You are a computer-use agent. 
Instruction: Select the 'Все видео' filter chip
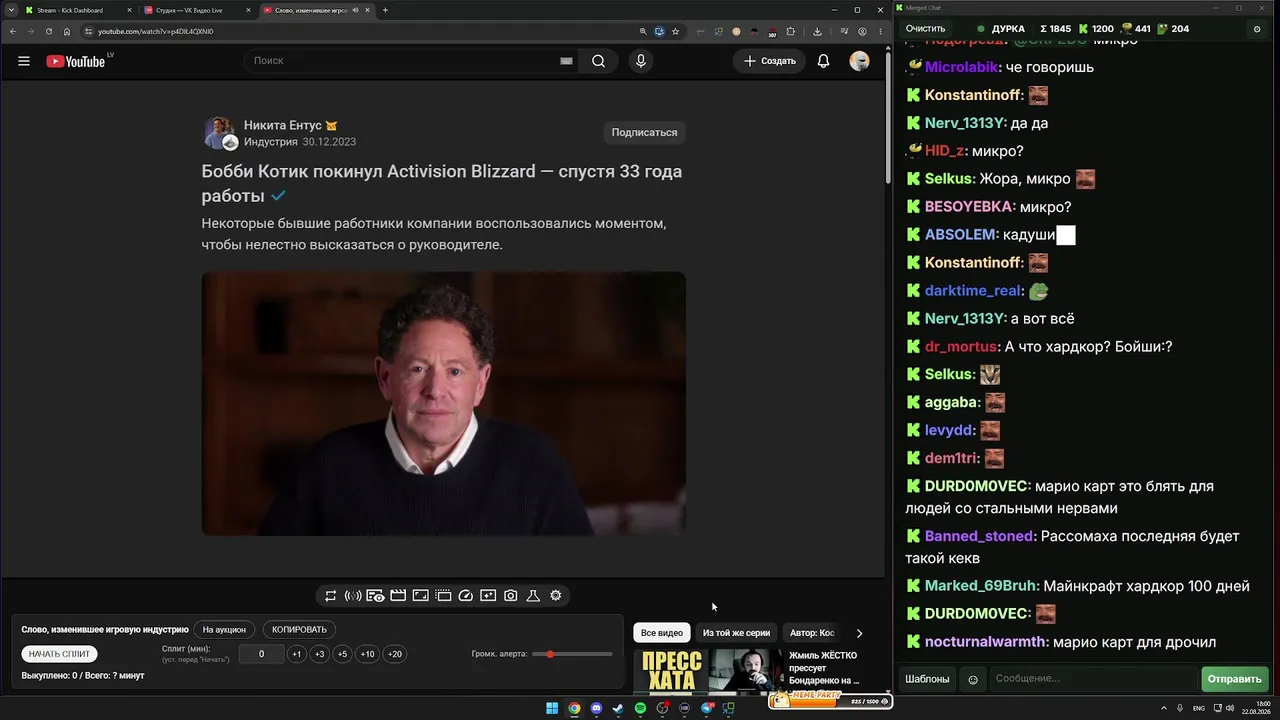click(x=662, y=633)
